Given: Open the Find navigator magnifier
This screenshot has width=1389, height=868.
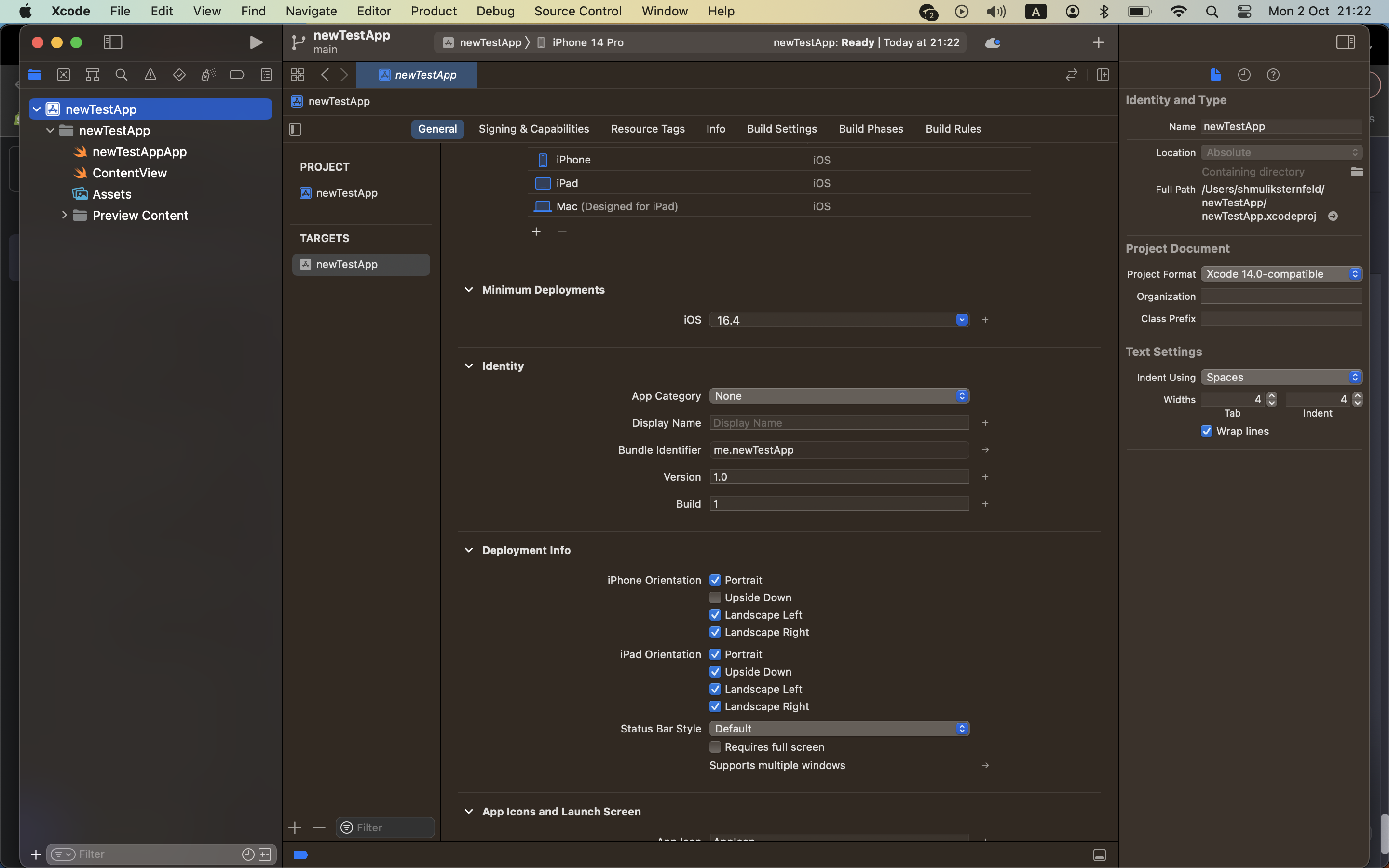Looking at the screenshot, I should click(x=121, y=75).
